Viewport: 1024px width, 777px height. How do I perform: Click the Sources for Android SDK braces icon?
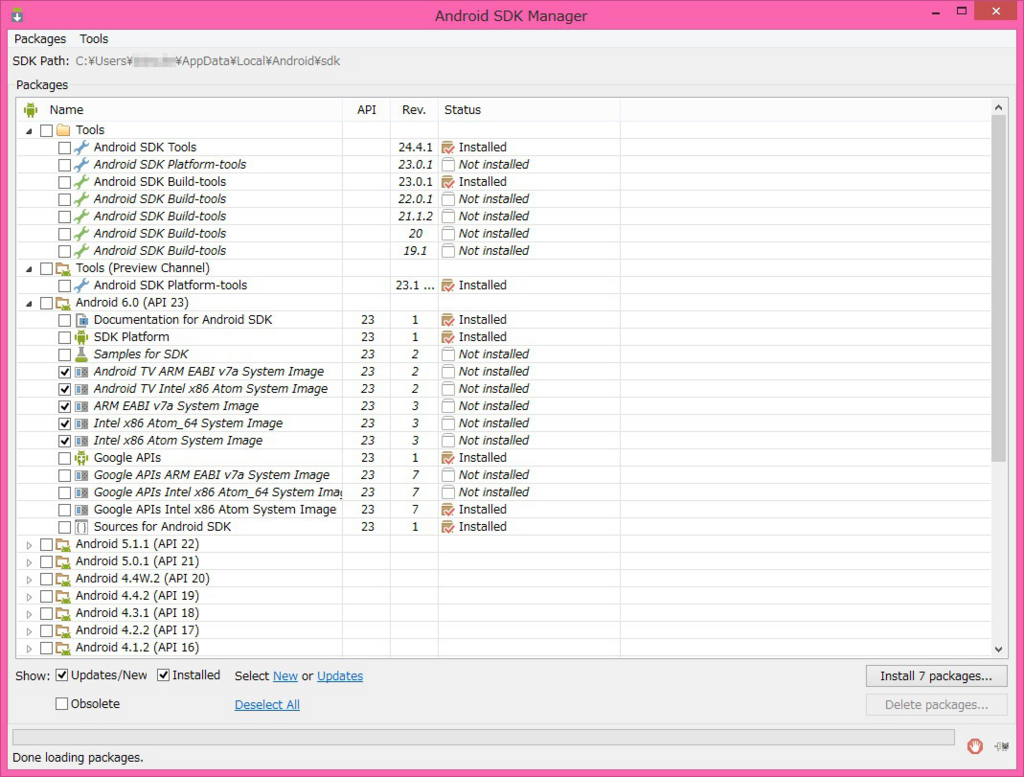coord(81,527)
